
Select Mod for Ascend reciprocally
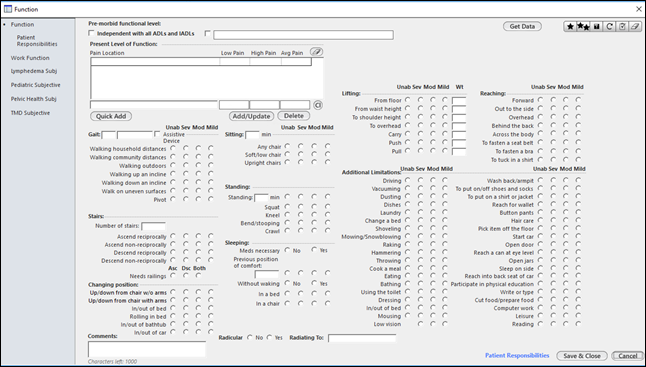pyautogui.click(x=199, y=236)
